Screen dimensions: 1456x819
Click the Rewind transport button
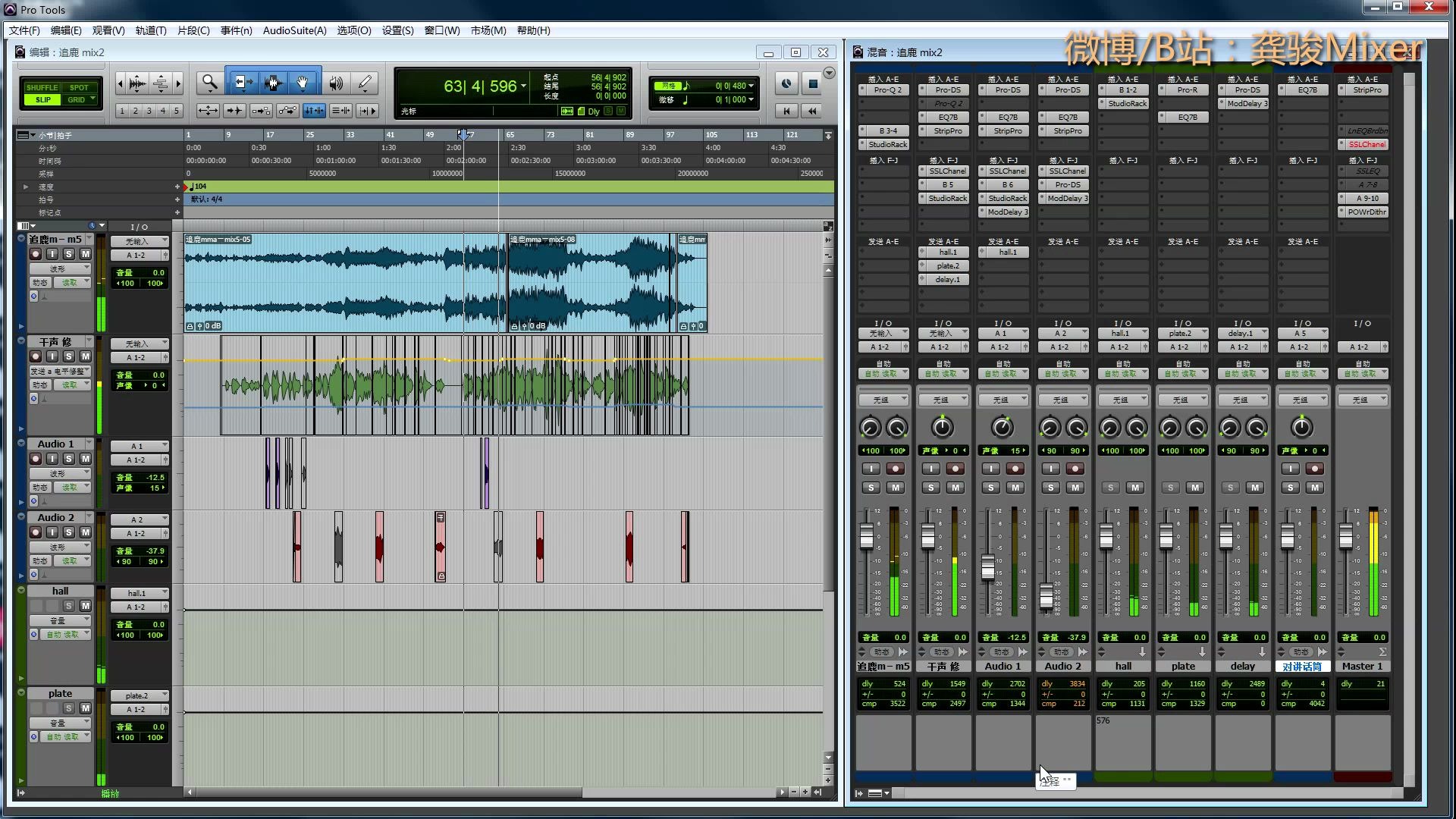point(813,111)
